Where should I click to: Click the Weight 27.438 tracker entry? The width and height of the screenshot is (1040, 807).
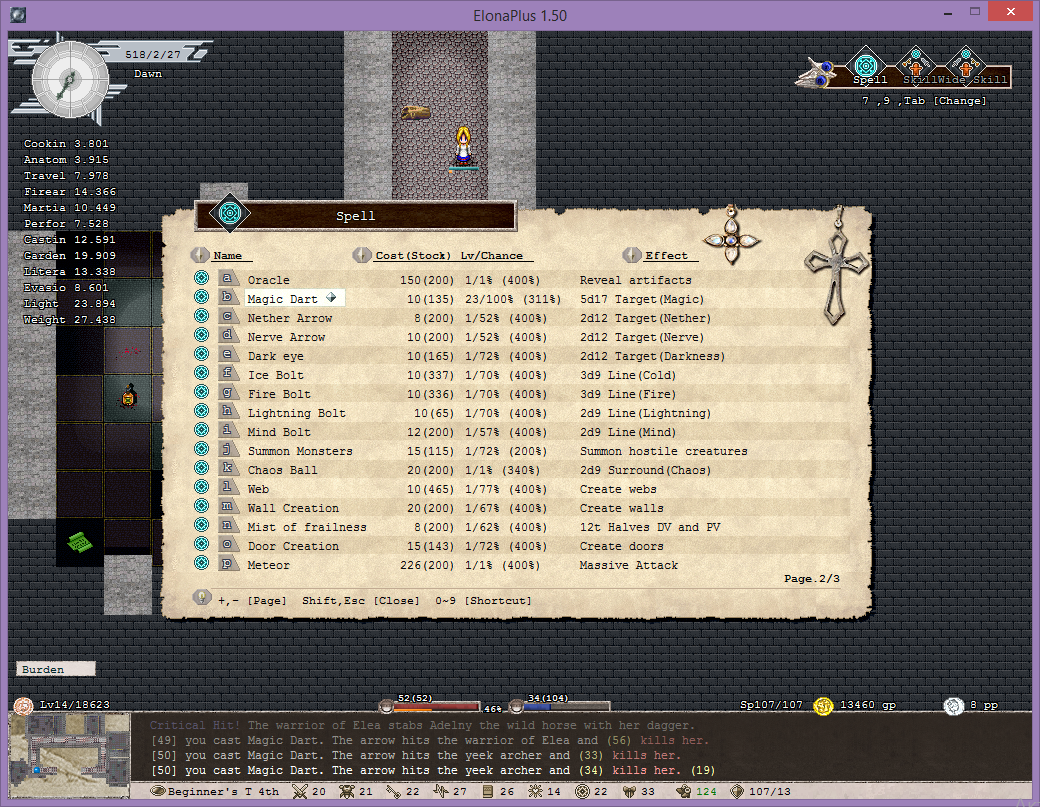pyautogui.click(x=70, y=320)
